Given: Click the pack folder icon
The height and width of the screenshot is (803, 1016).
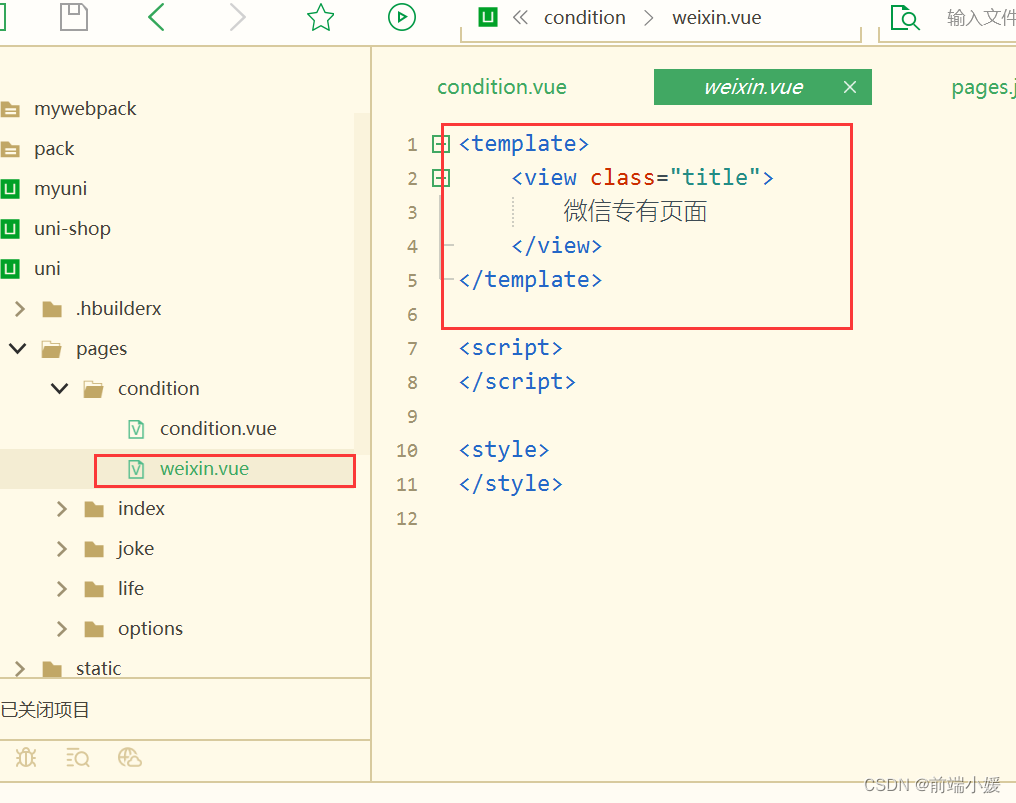Looking at the screenshot, I should click(x=10, y=149).
